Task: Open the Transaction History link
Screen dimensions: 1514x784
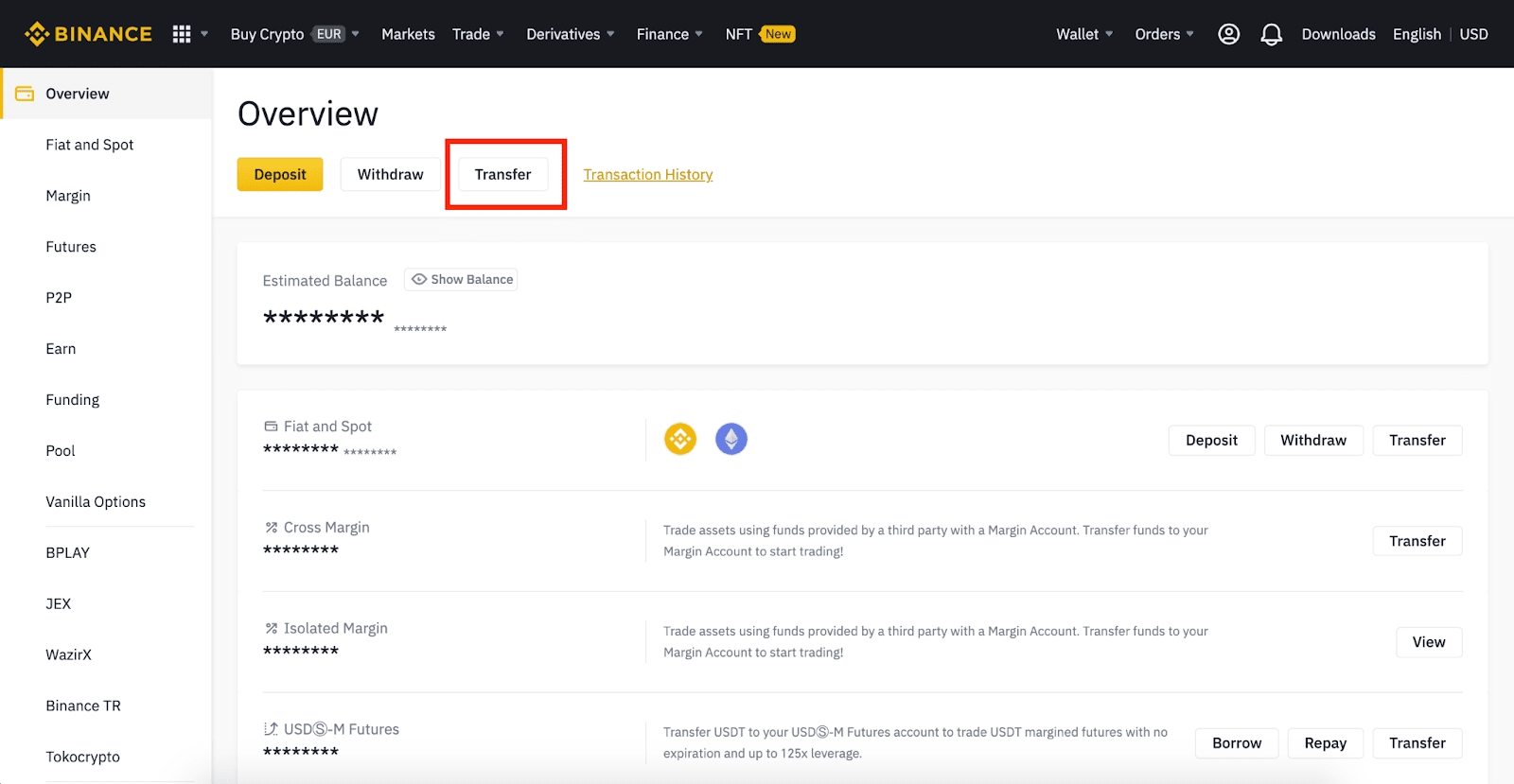Action: coord(647,175)
